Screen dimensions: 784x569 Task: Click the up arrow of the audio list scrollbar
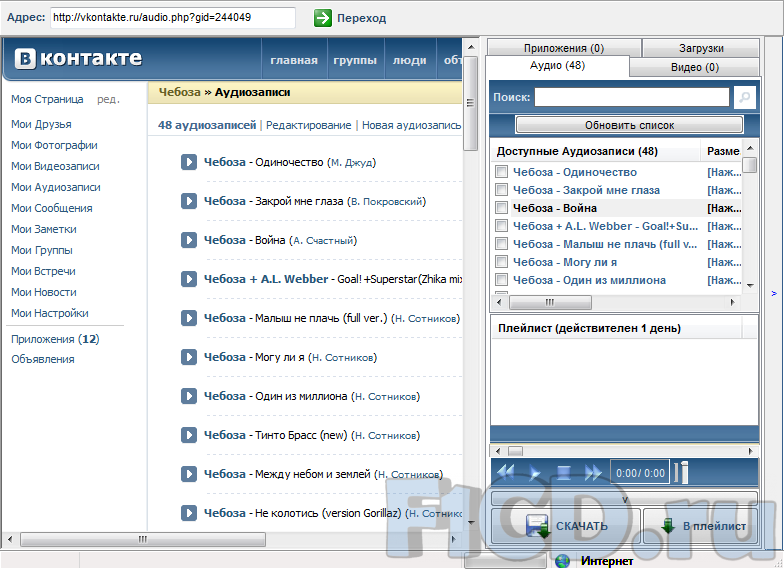[x=750, y=148]
